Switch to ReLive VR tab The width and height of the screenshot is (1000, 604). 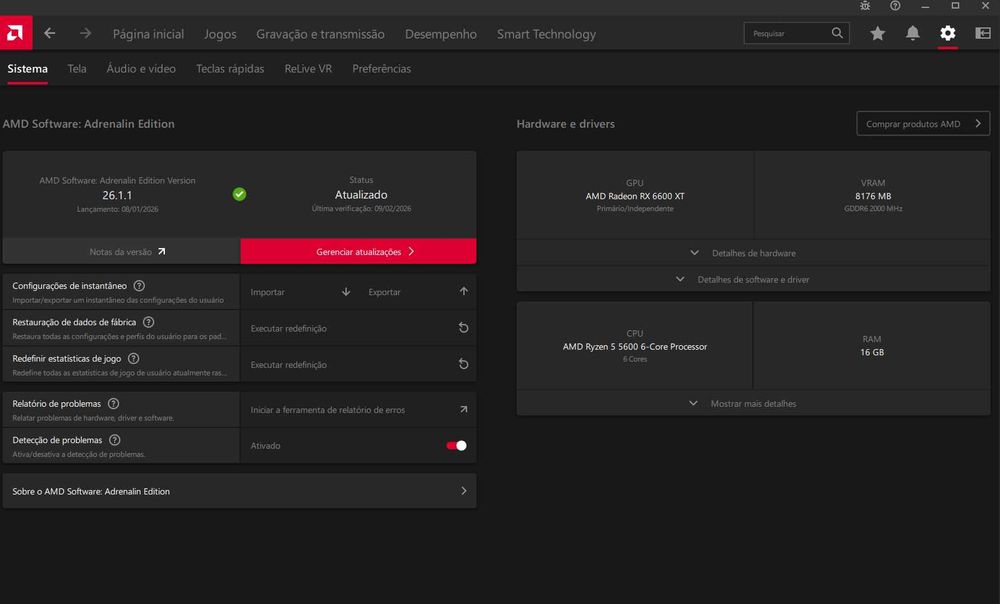click(x=308, y=68)
